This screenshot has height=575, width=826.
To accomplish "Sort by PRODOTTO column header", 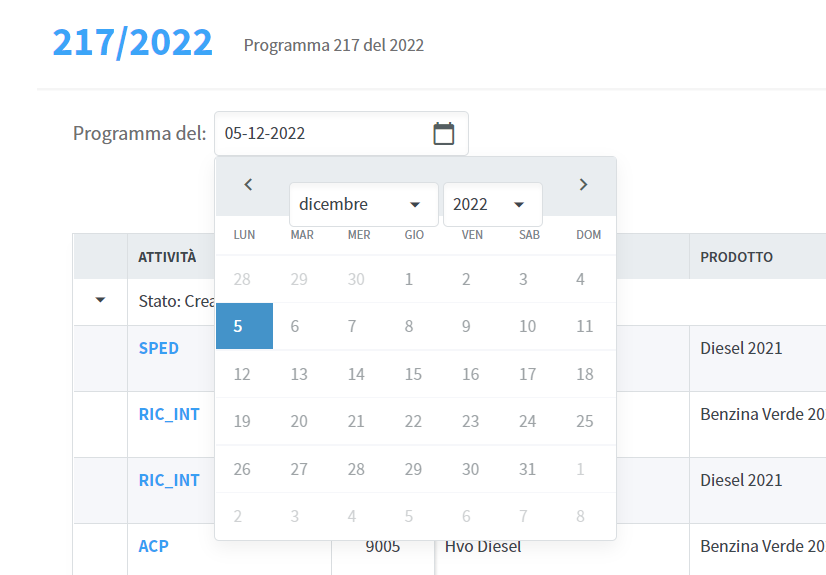I will point(736,257).
